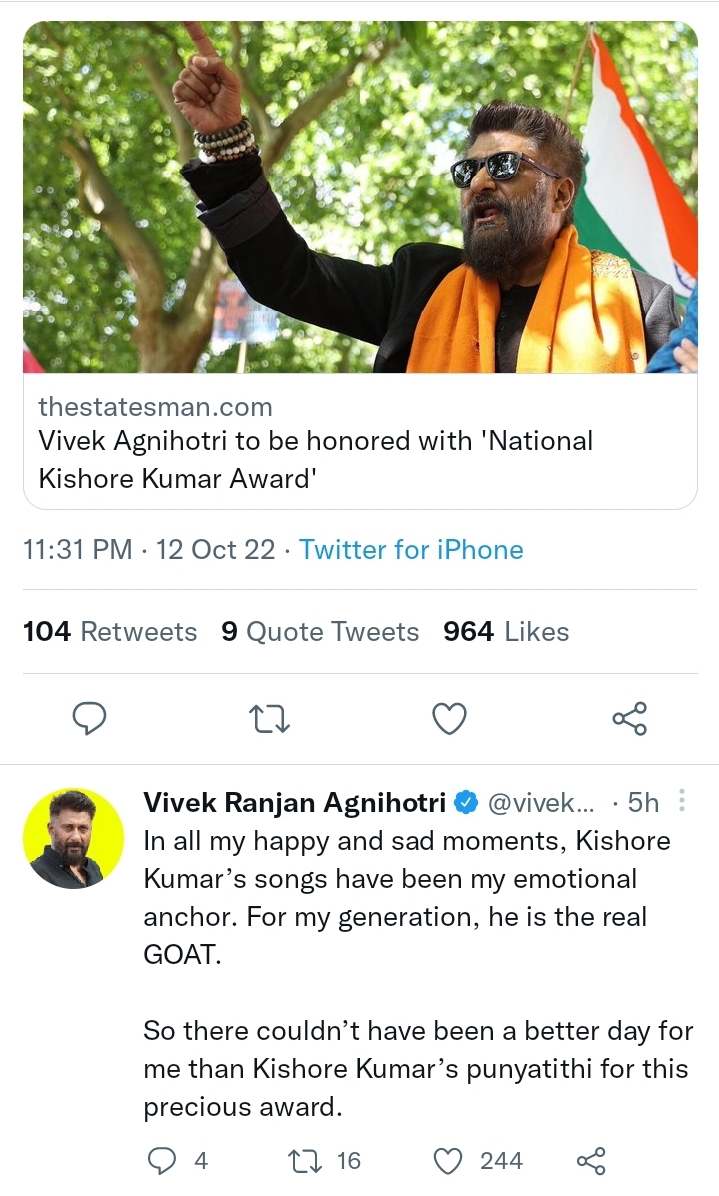This screenshot has height=1196, width=719.
Task: Like the main tweet
Action: (450, 718)
